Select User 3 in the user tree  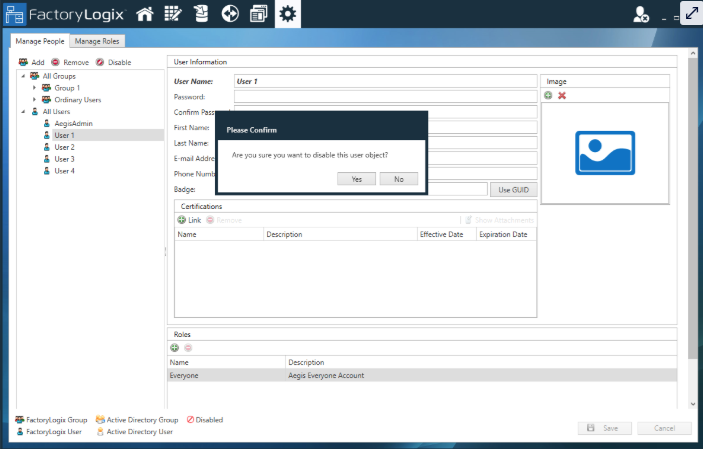pos(64,159)
